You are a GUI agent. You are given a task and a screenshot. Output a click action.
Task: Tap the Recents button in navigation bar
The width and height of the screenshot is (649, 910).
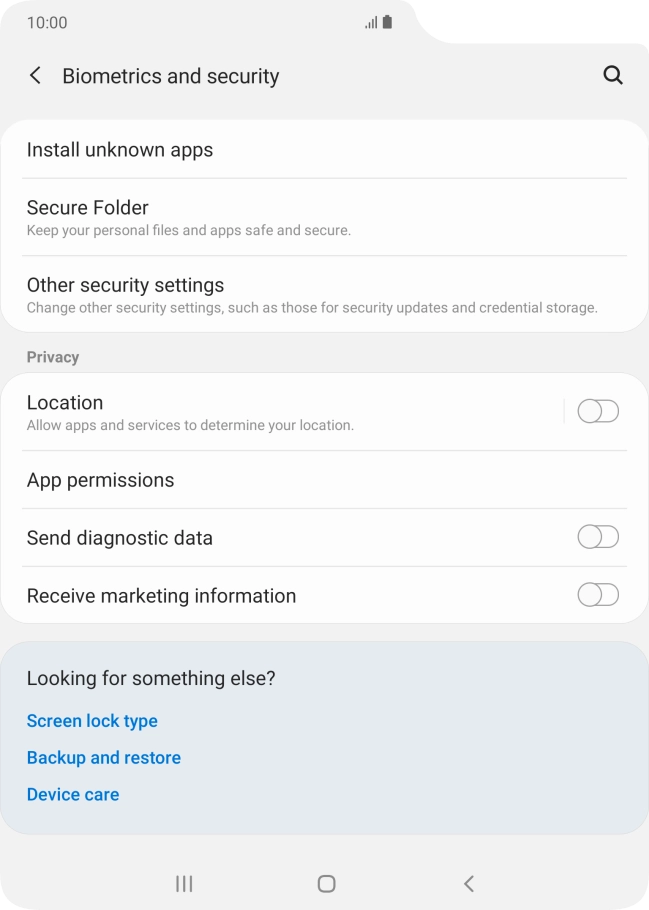(x=183, y=884)
